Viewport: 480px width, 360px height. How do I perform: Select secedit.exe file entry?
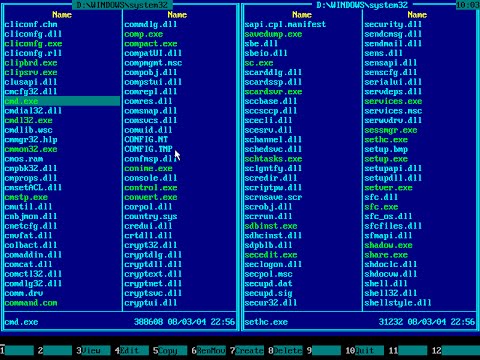pyautogui.click(x=271, y=255)
